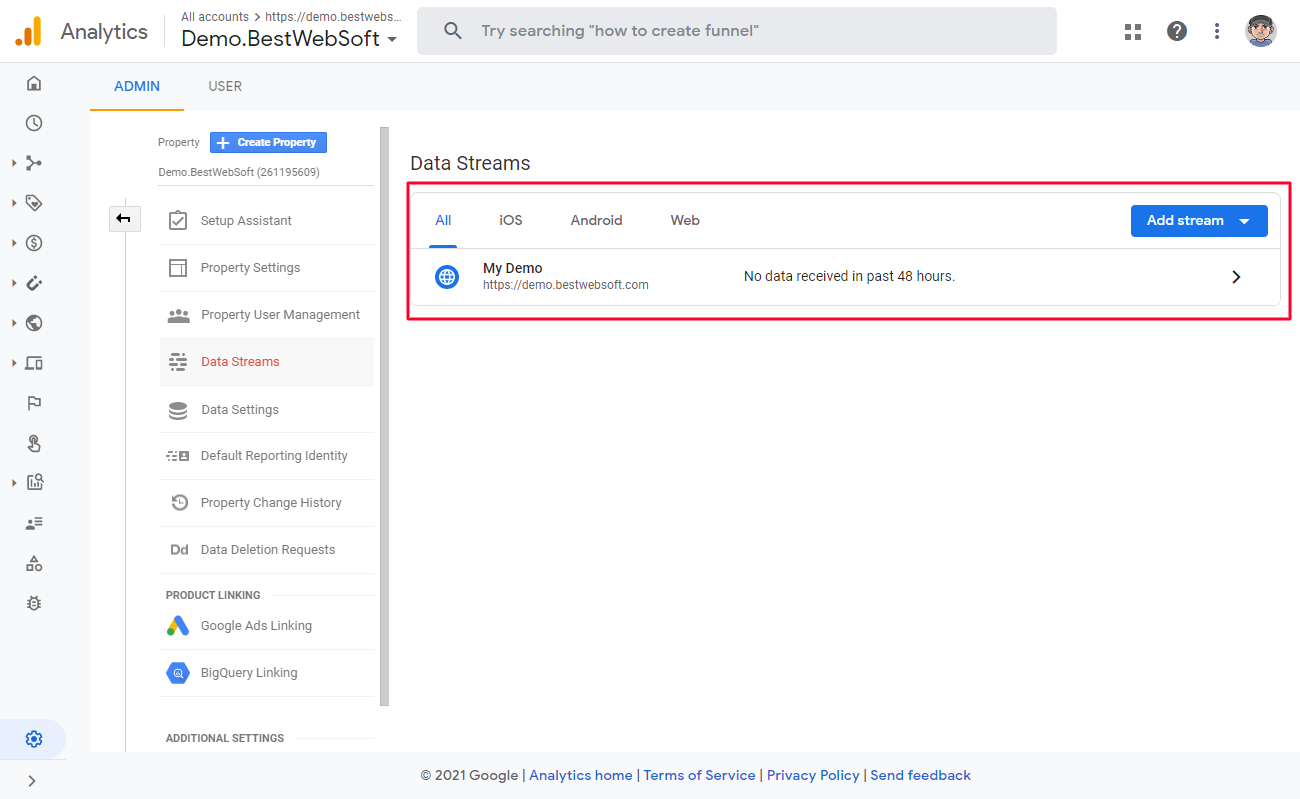Expand the Tech devices section triangle
Image resolution: width=1300 pixels, height=799 pixels.
[14, 363]
